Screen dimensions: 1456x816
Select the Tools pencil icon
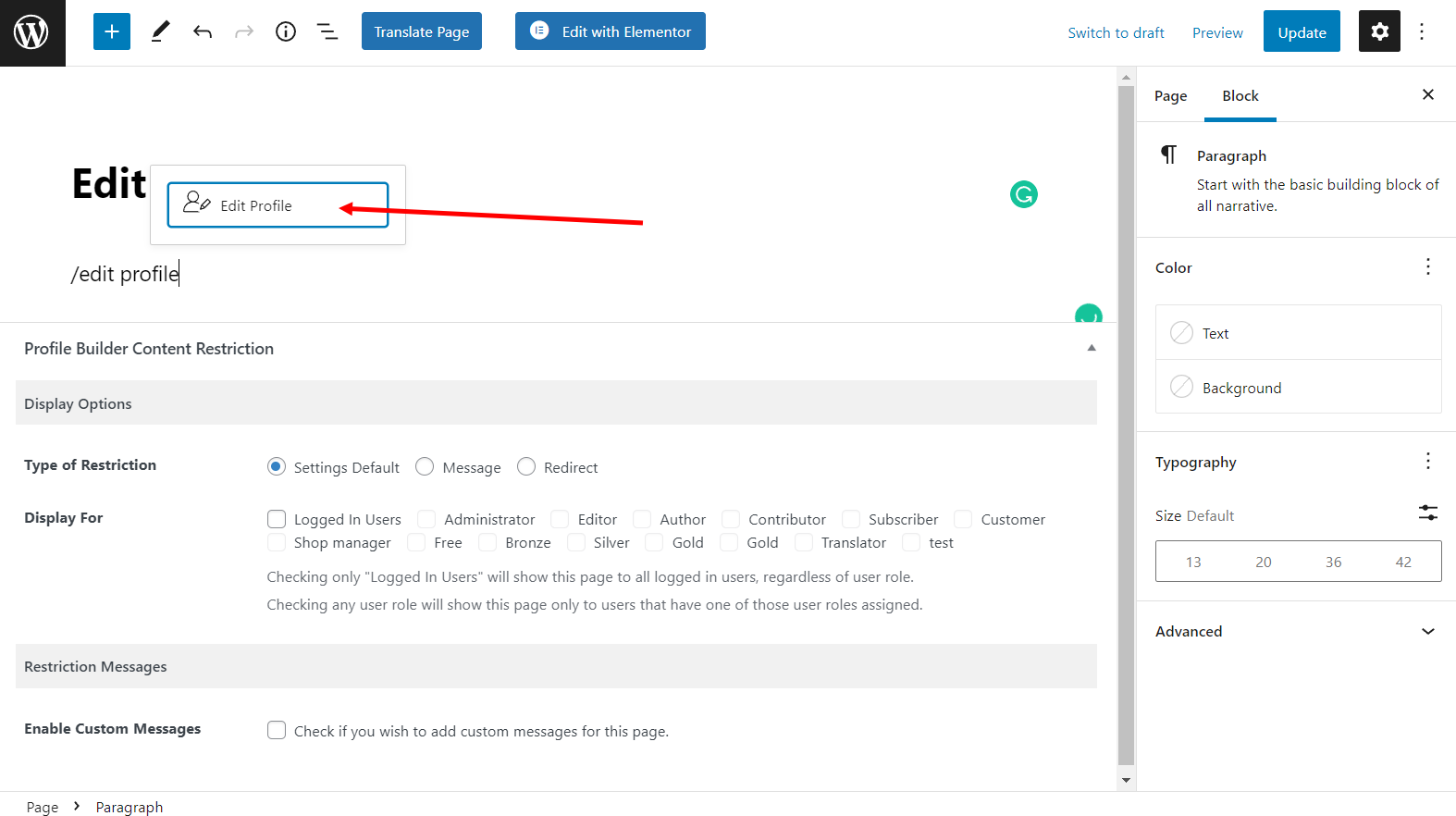160,31
